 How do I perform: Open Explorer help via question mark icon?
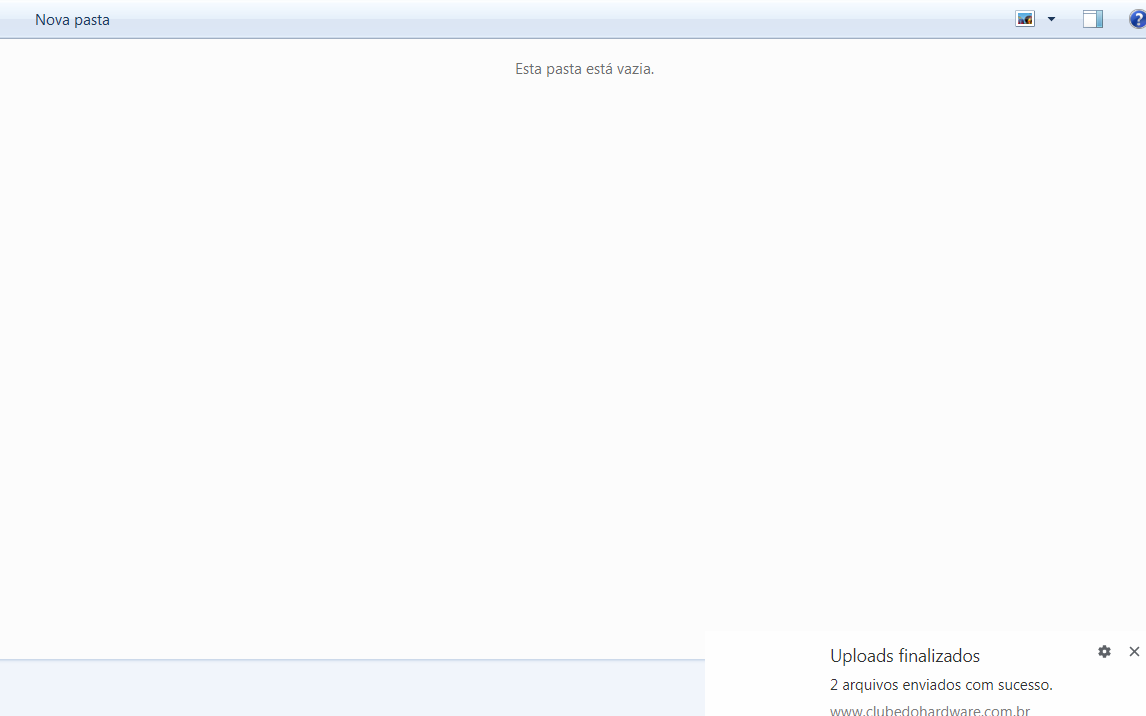(1138, 19)
